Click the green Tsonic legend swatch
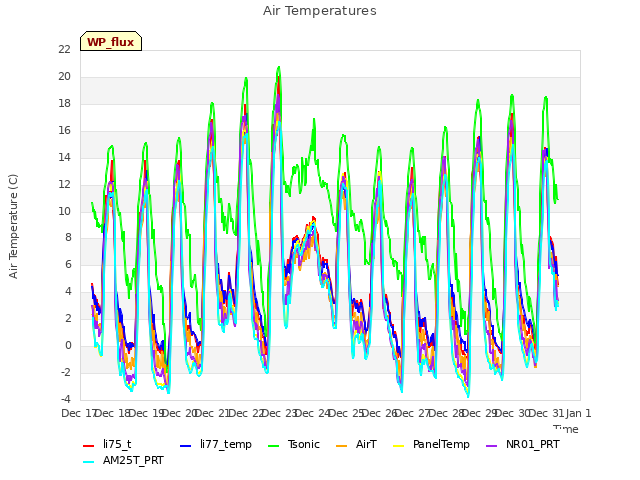The height and width of the screenshot is (480, 640). coord(273,445)
